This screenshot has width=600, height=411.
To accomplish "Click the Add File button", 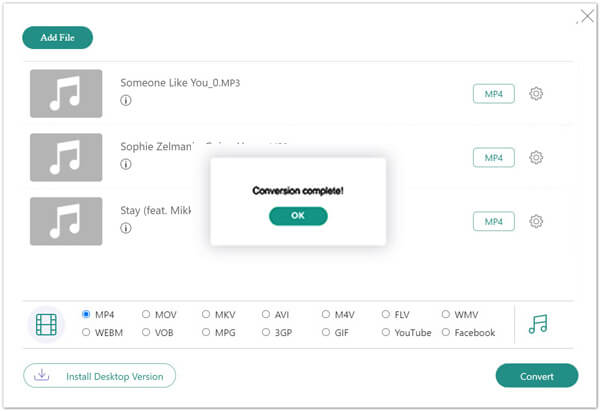I will click(57, 38).
